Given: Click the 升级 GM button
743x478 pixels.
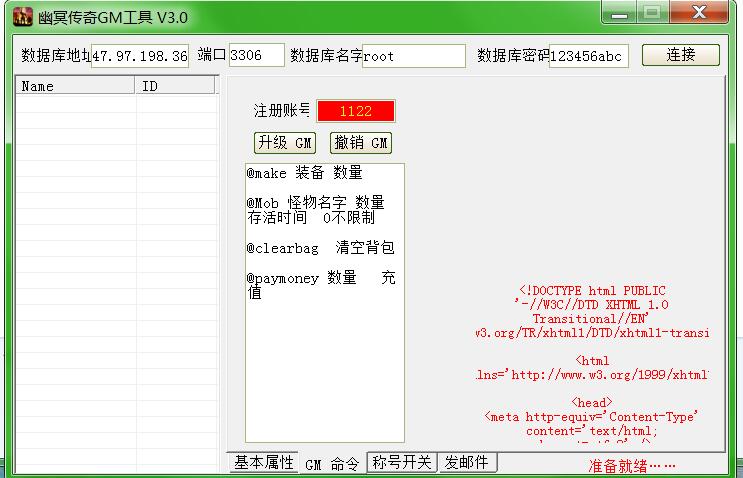Looking at the screenshot, I should 285,143.
